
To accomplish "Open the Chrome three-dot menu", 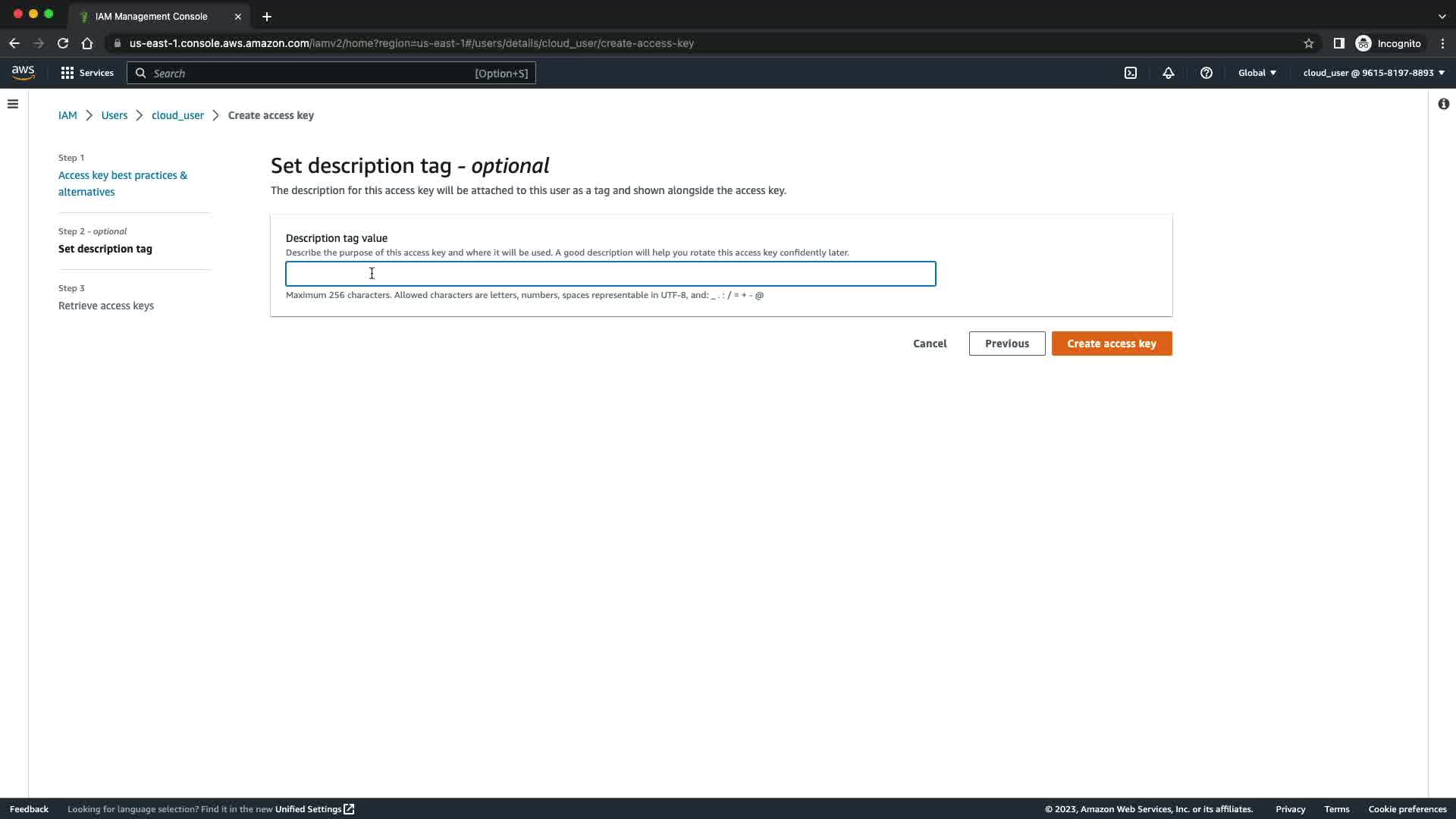I will (x=1442, y=43).
